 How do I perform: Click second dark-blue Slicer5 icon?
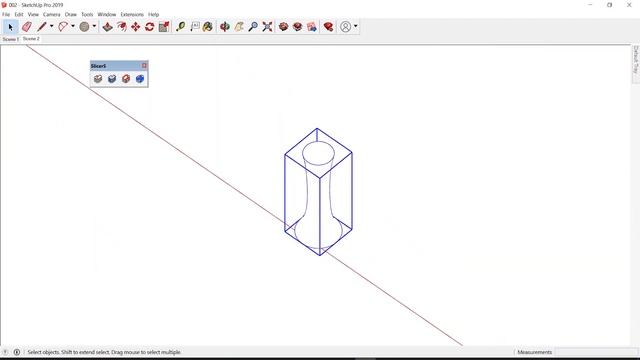(x=112, y=79)
